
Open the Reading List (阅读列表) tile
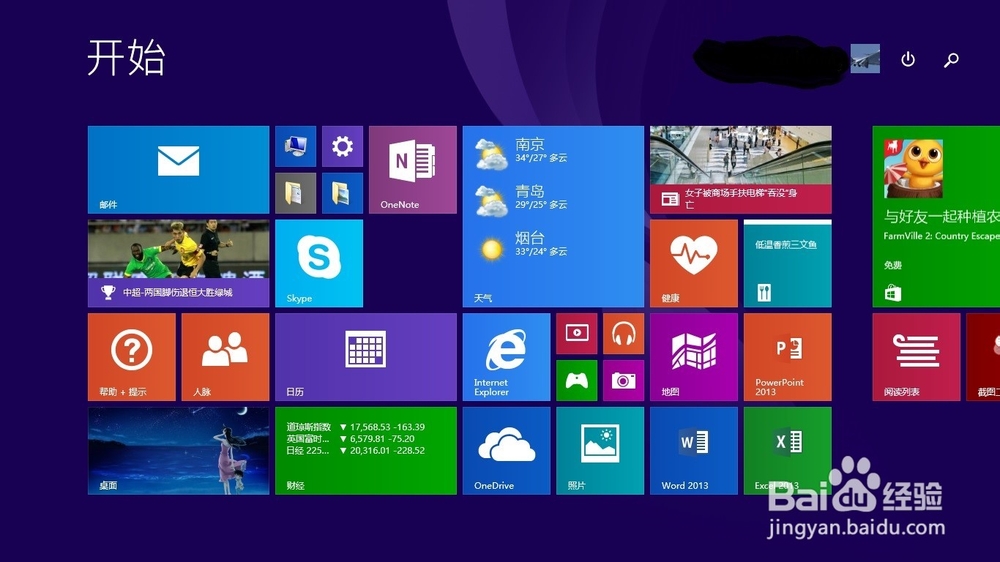tap(916, 357)
